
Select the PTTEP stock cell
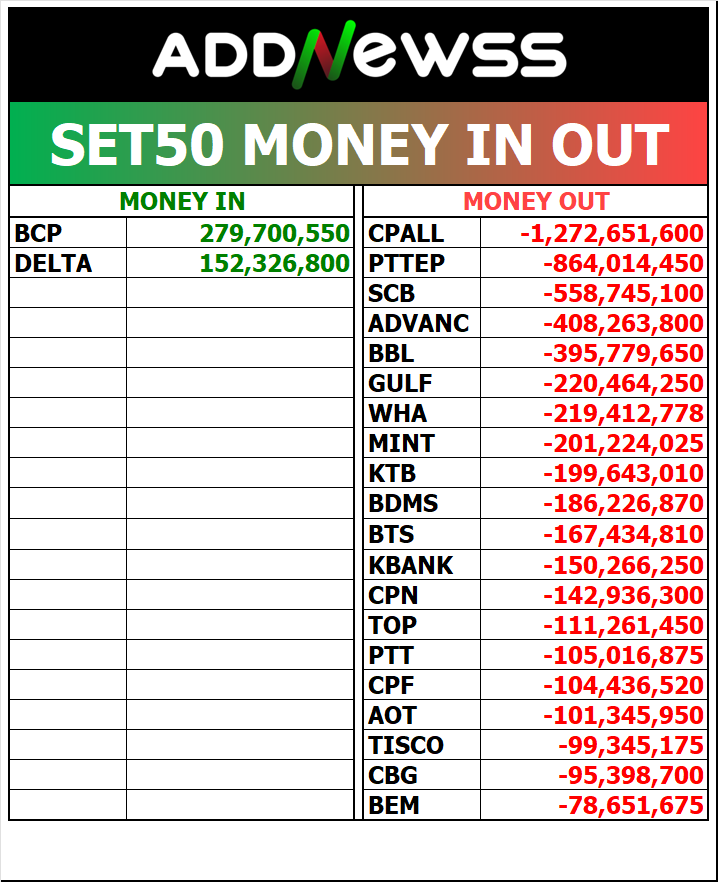[422, 263]
